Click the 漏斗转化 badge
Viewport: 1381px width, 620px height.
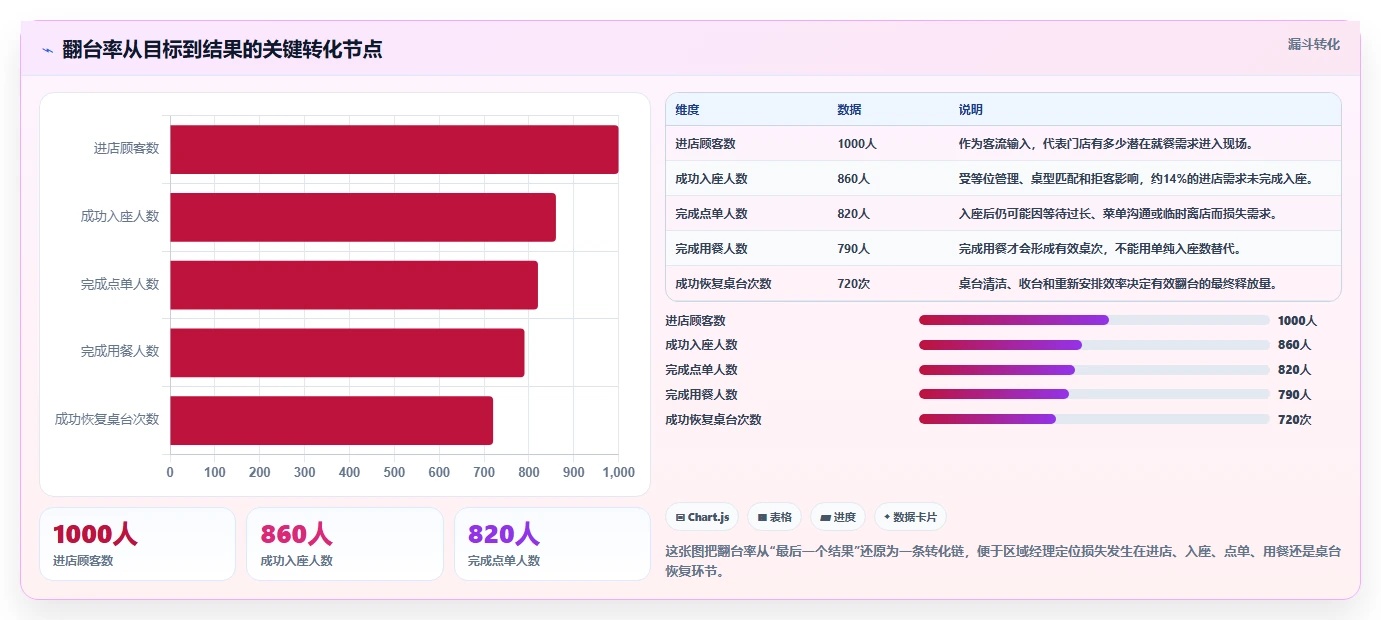1313,44
